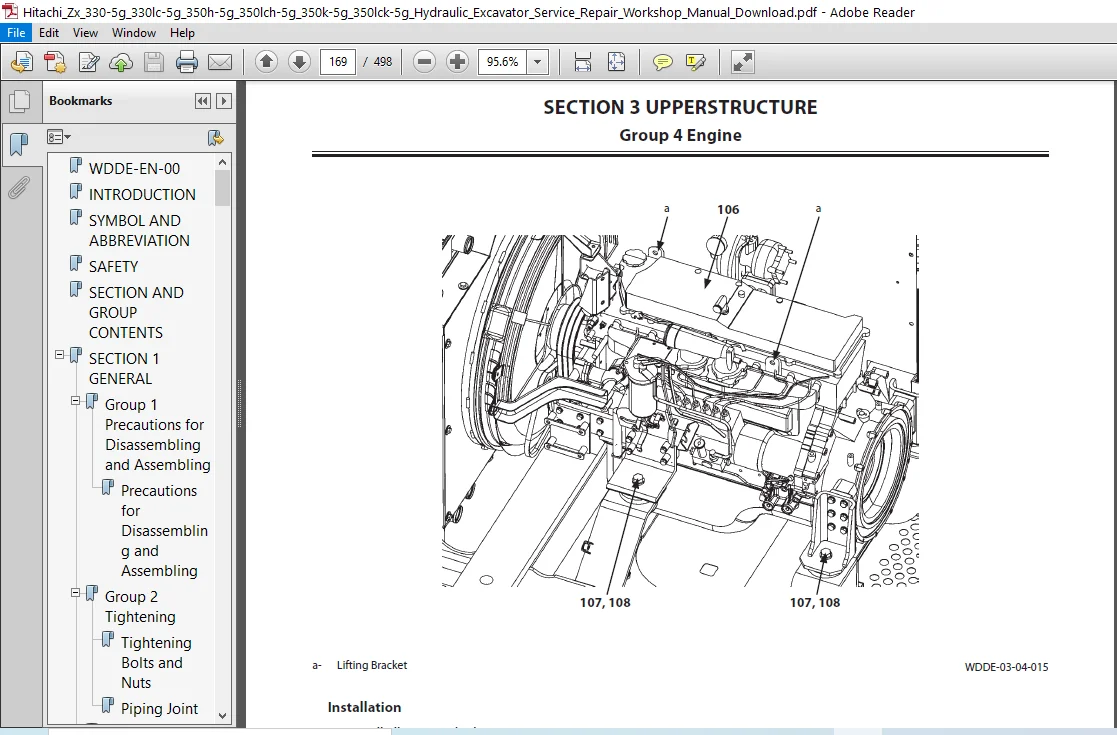
Task: Click the fit one full page icon
Action: (x=616, y=63)
